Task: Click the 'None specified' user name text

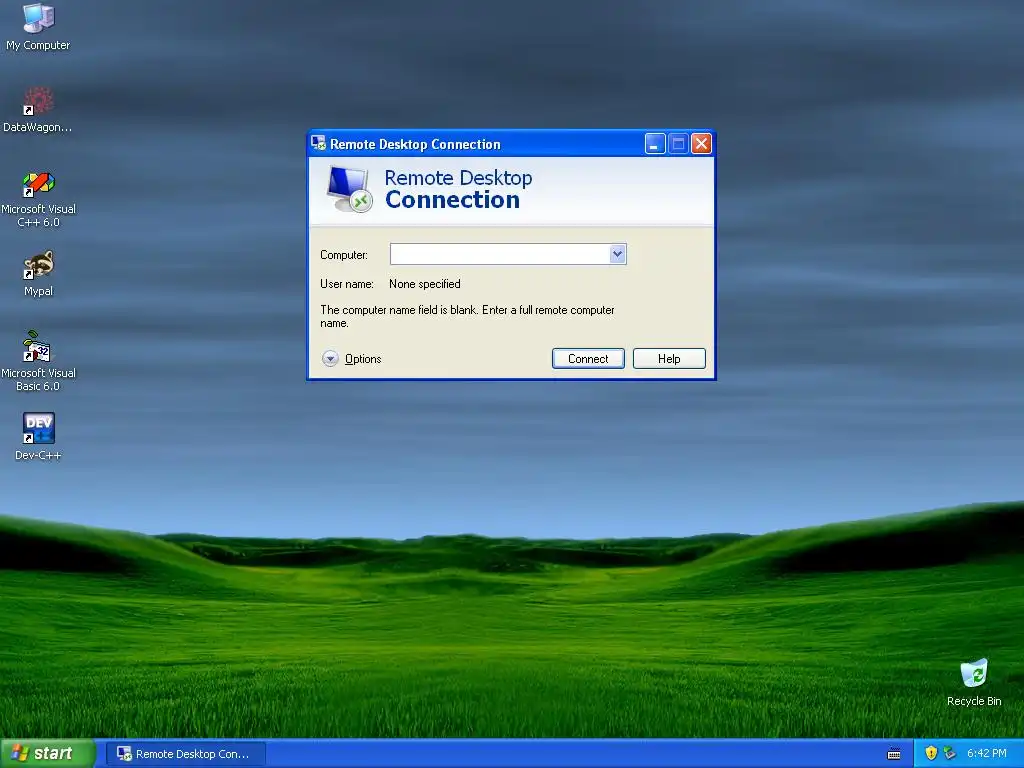Action: tap(424, 284)
